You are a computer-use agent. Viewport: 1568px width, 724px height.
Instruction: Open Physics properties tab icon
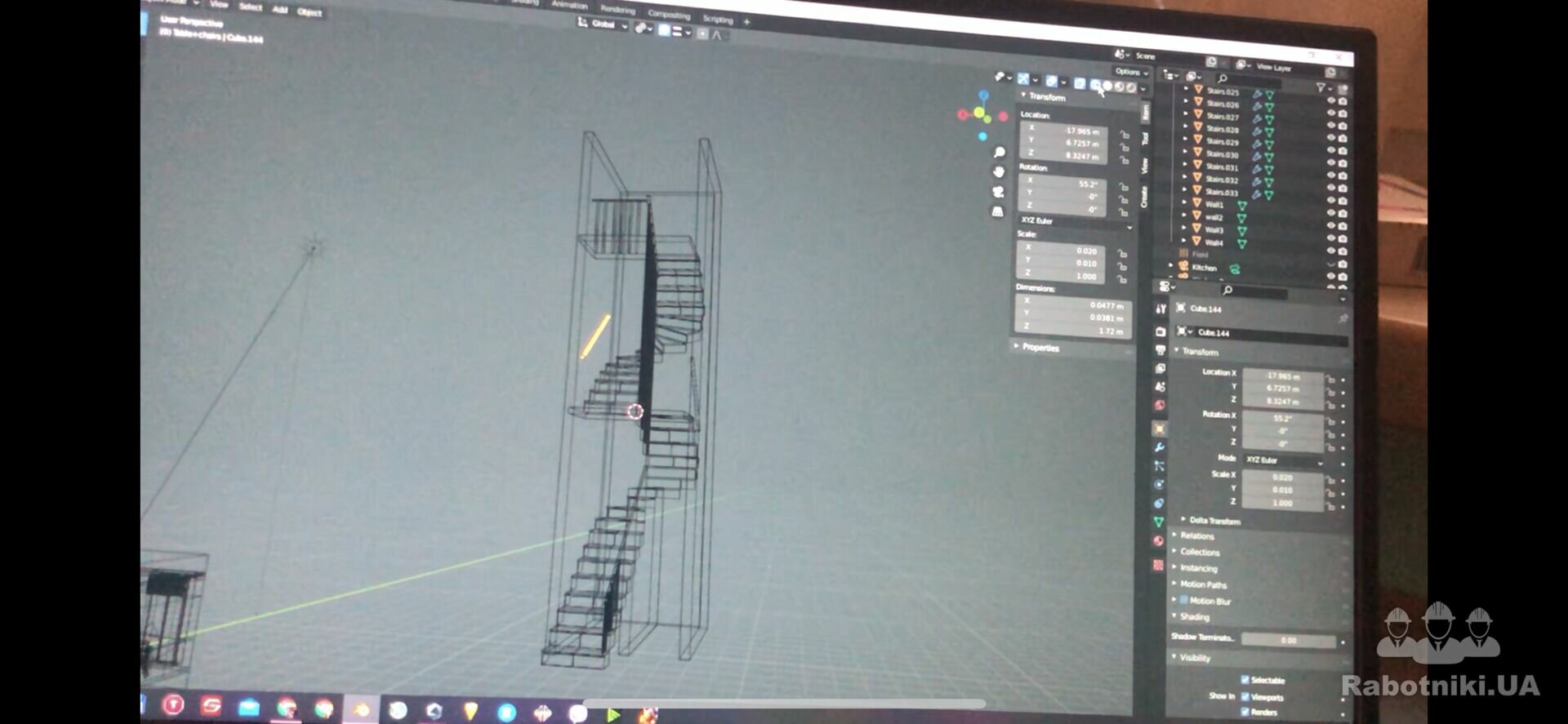(1159, 485)
